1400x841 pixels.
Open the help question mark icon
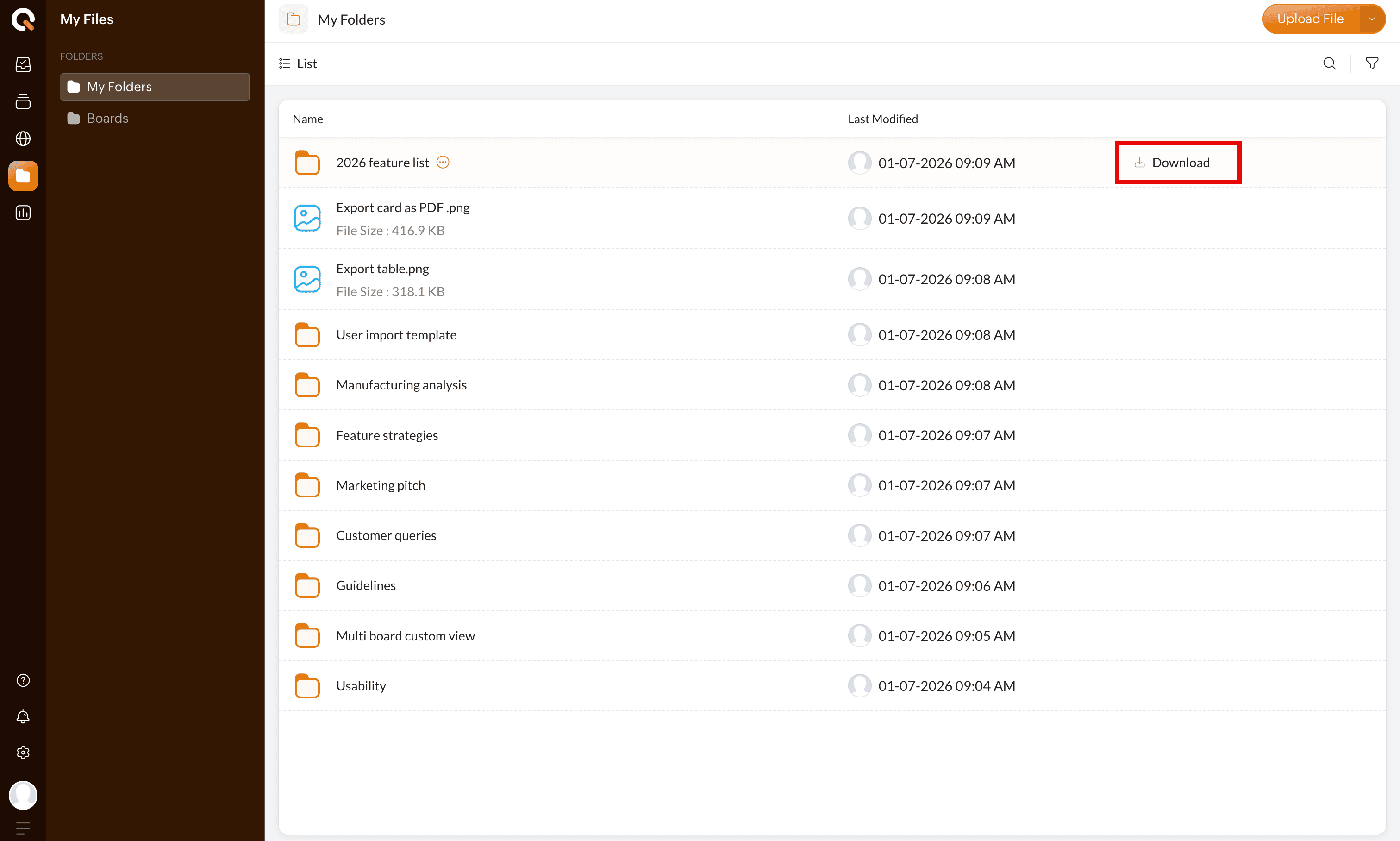23,680
